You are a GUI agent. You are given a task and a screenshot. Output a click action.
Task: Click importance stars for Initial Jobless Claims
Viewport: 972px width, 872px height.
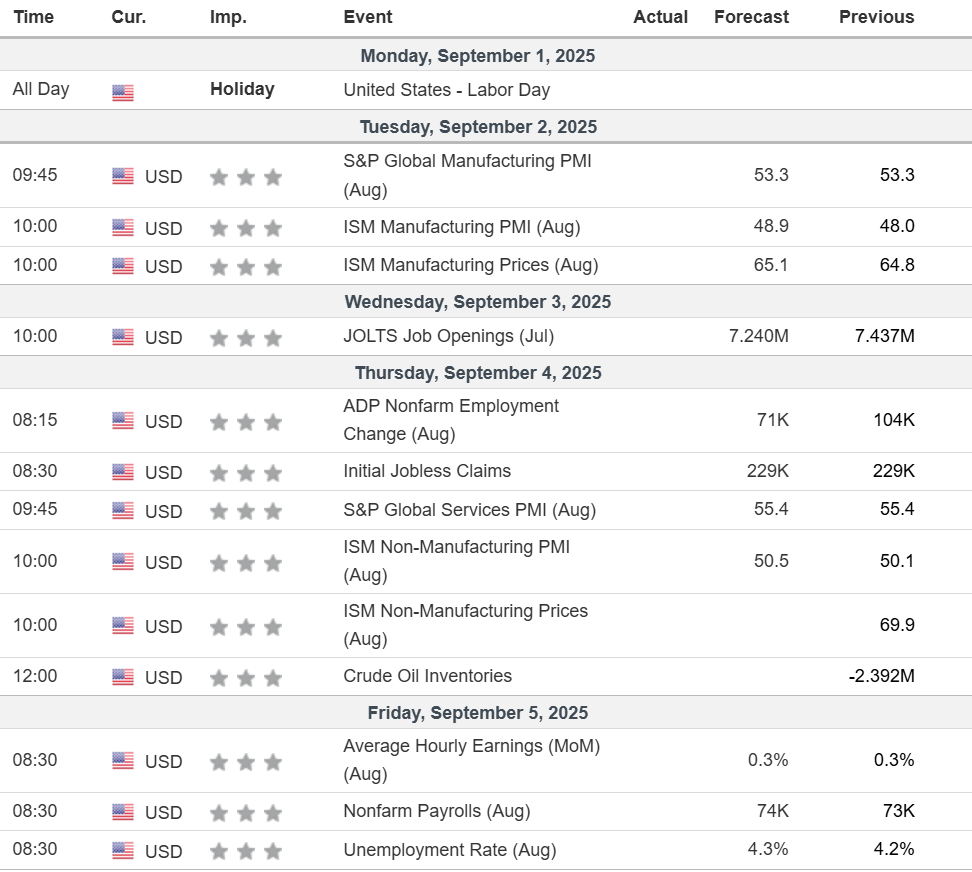tap(246, 473)
